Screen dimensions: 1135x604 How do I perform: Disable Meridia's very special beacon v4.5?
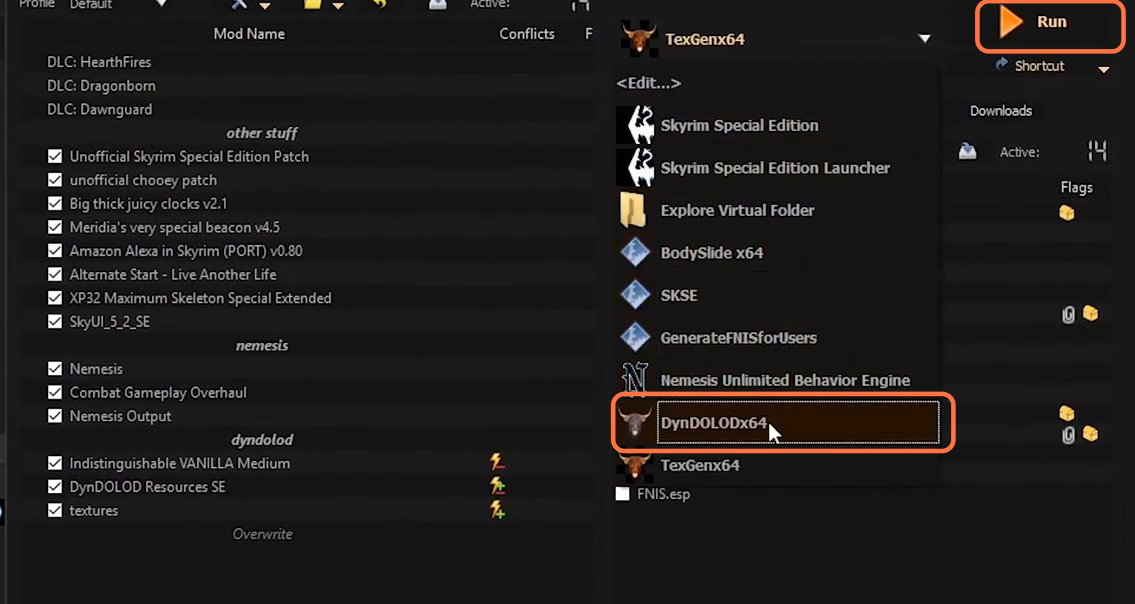pyautogui.click(x=54, y=227)
